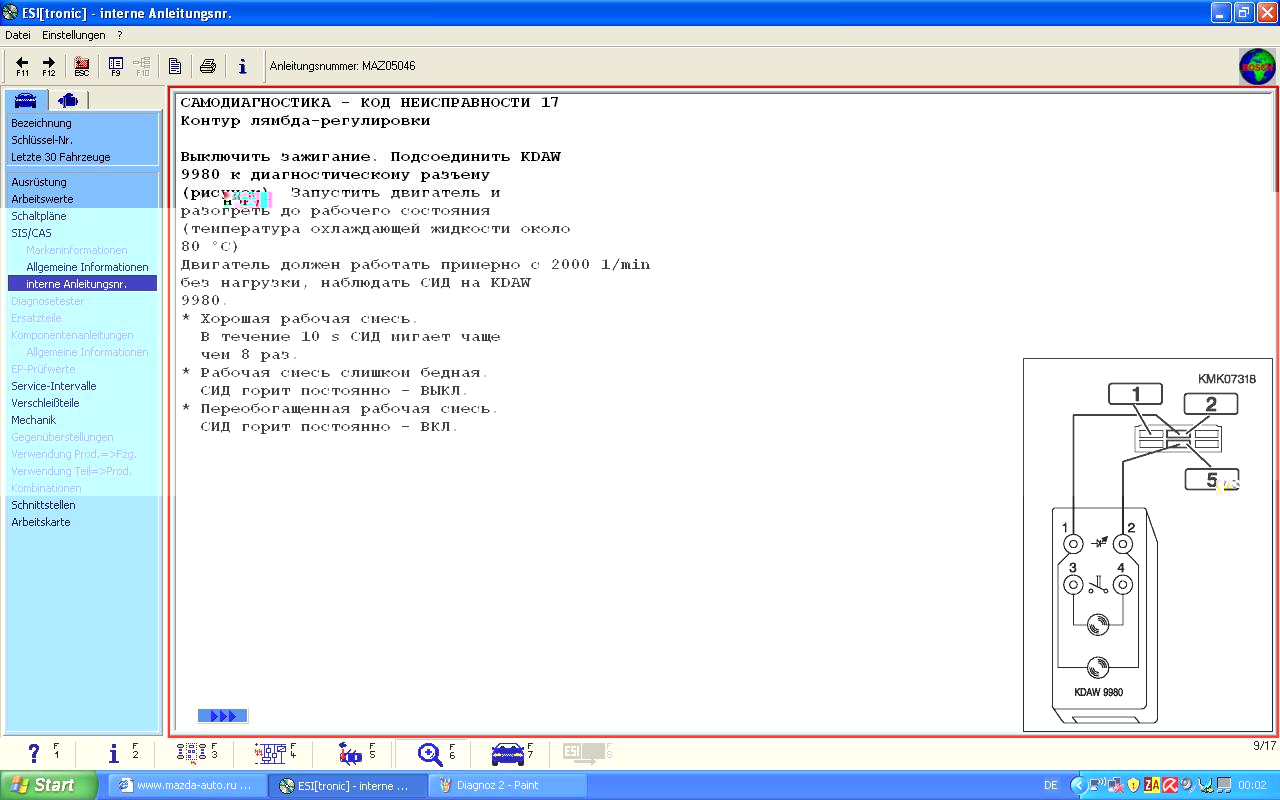This screenshot has height=800, width=1280.
Task: Open the F1 question mark help icon
Action: (34, 754)
